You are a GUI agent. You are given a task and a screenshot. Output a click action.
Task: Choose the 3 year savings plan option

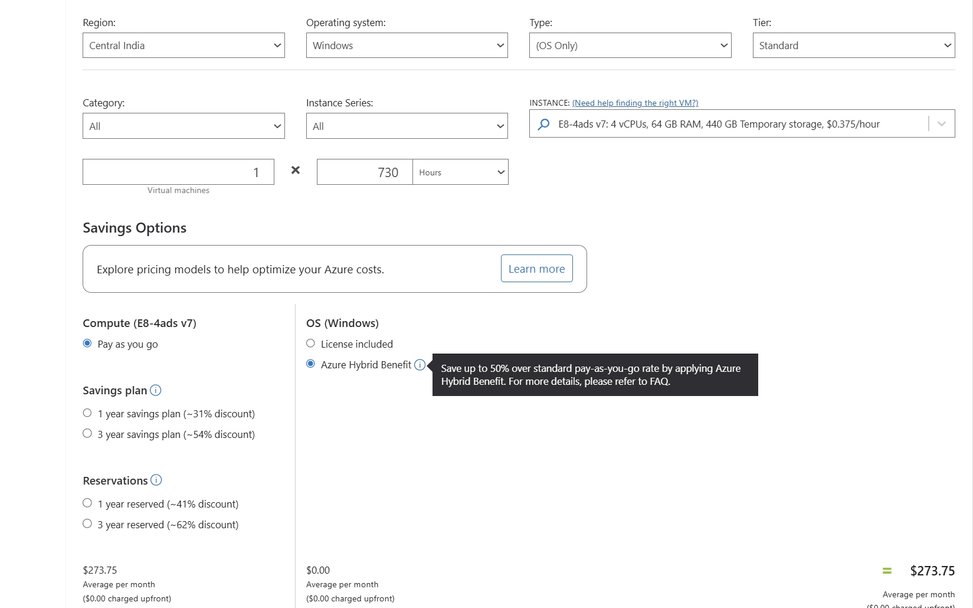pyautogui.click(x=87, y=432)
